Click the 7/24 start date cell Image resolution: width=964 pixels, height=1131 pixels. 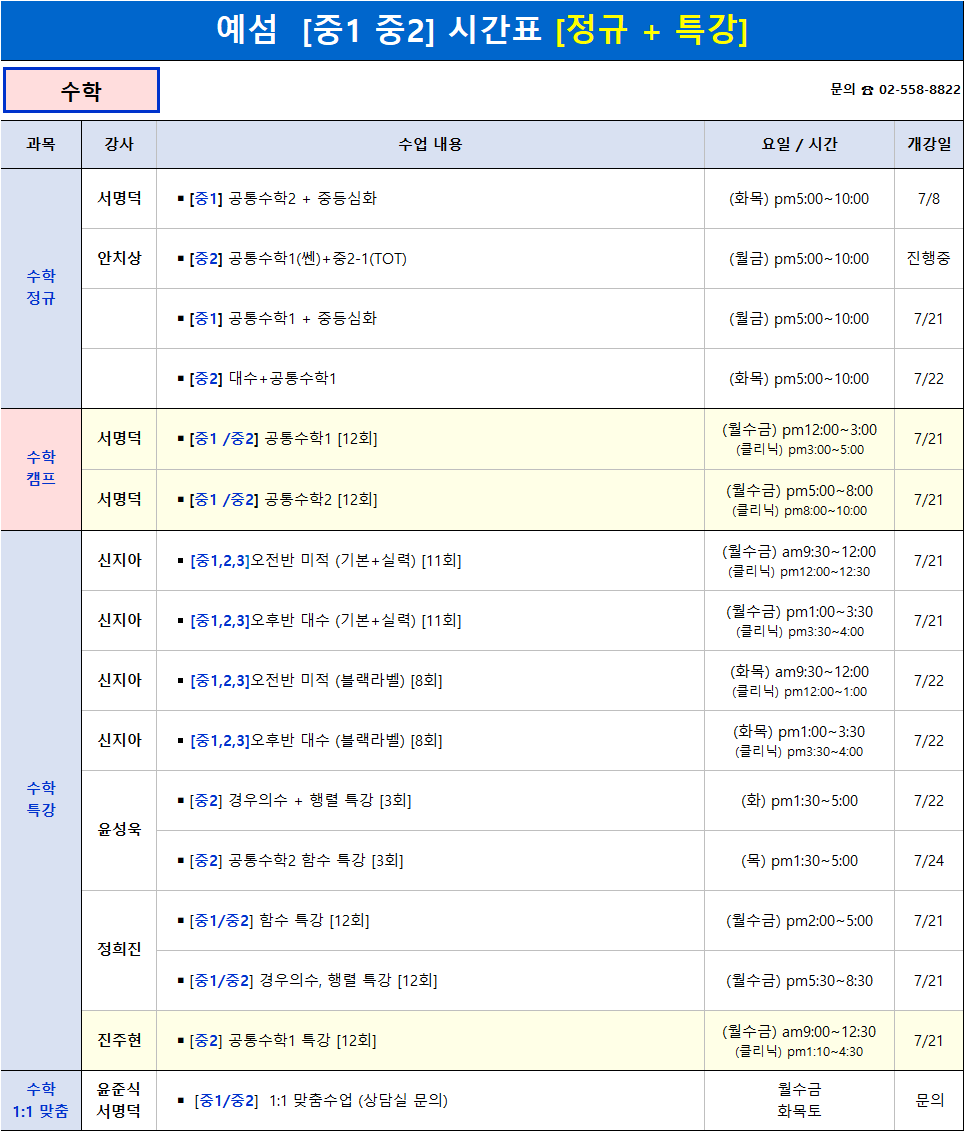point(929,860)
